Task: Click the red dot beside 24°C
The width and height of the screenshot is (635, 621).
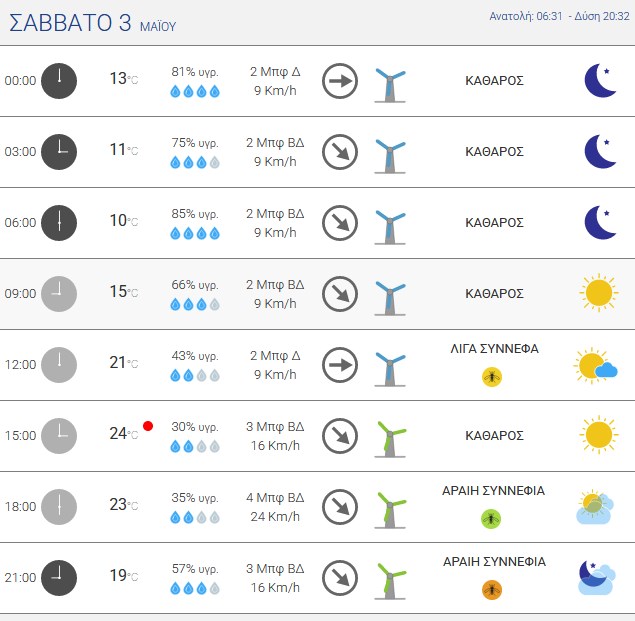Action: (148, 426)
